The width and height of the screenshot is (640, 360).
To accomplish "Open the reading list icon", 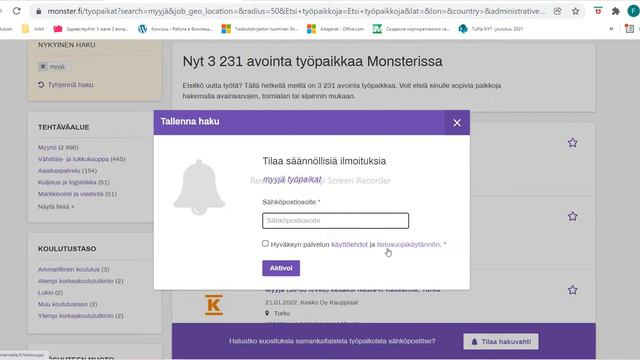I will [x=629, y=29].
